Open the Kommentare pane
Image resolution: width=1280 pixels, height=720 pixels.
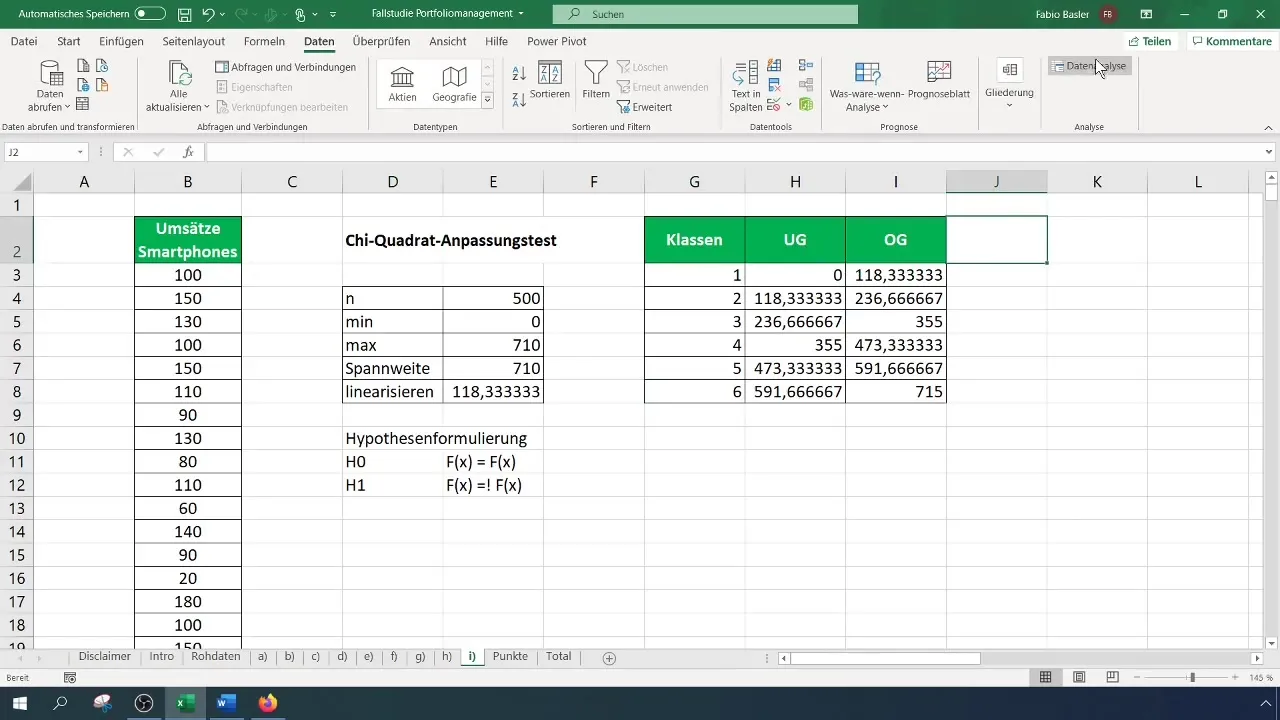point(1231,41)
